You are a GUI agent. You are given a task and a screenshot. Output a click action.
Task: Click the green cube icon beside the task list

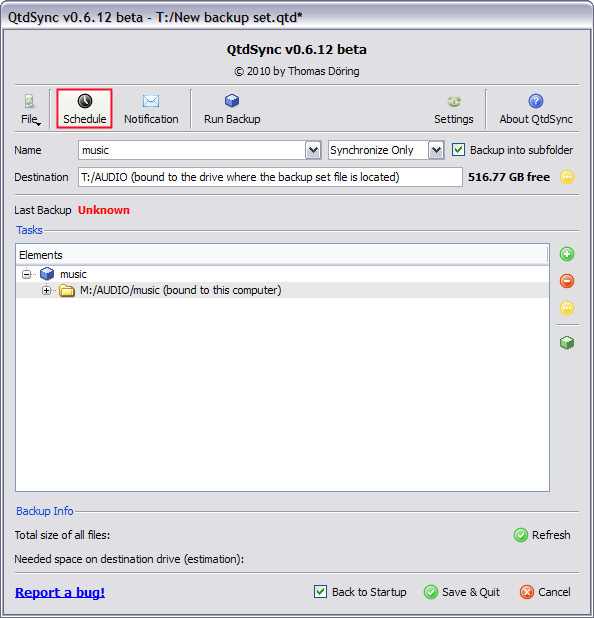pyautogui.click(x=567, y=343)
